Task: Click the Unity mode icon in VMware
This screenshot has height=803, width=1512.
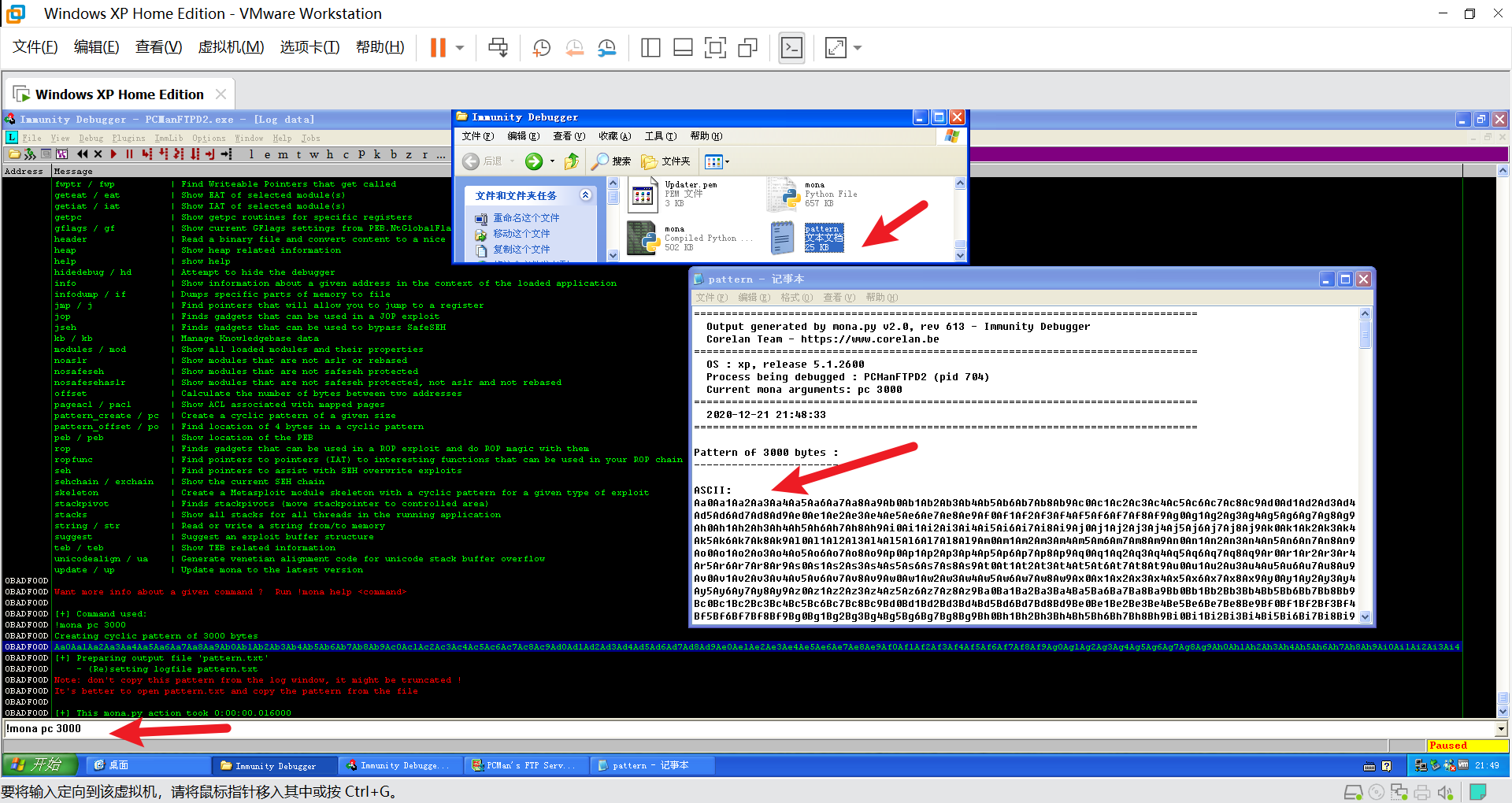Action: [747, 48]
